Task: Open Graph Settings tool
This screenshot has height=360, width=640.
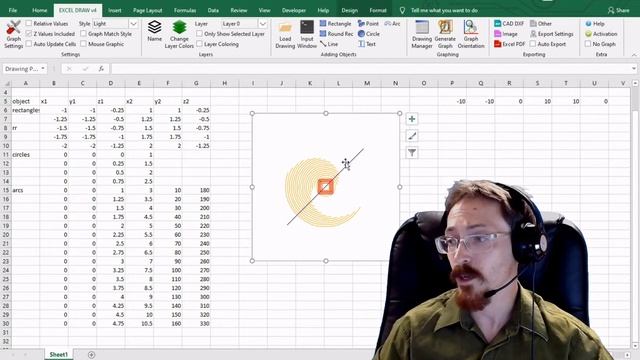Action: (x=13, y=34)
